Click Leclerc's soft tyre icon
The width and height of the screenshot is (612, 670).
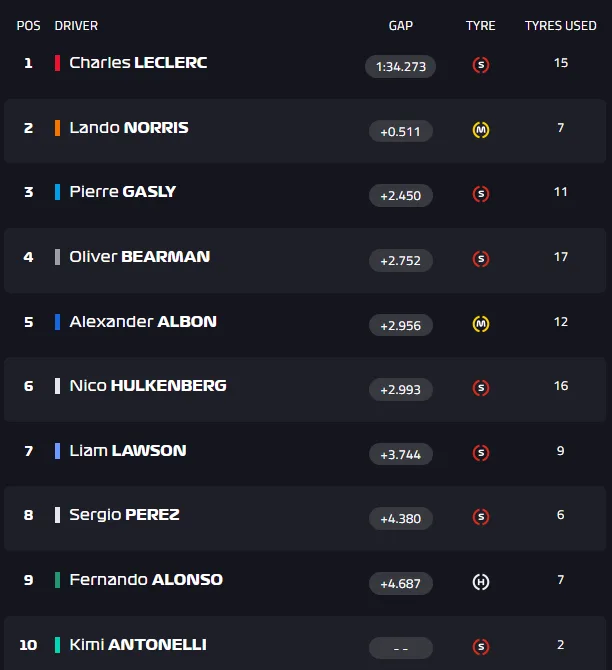coord(480,66)
